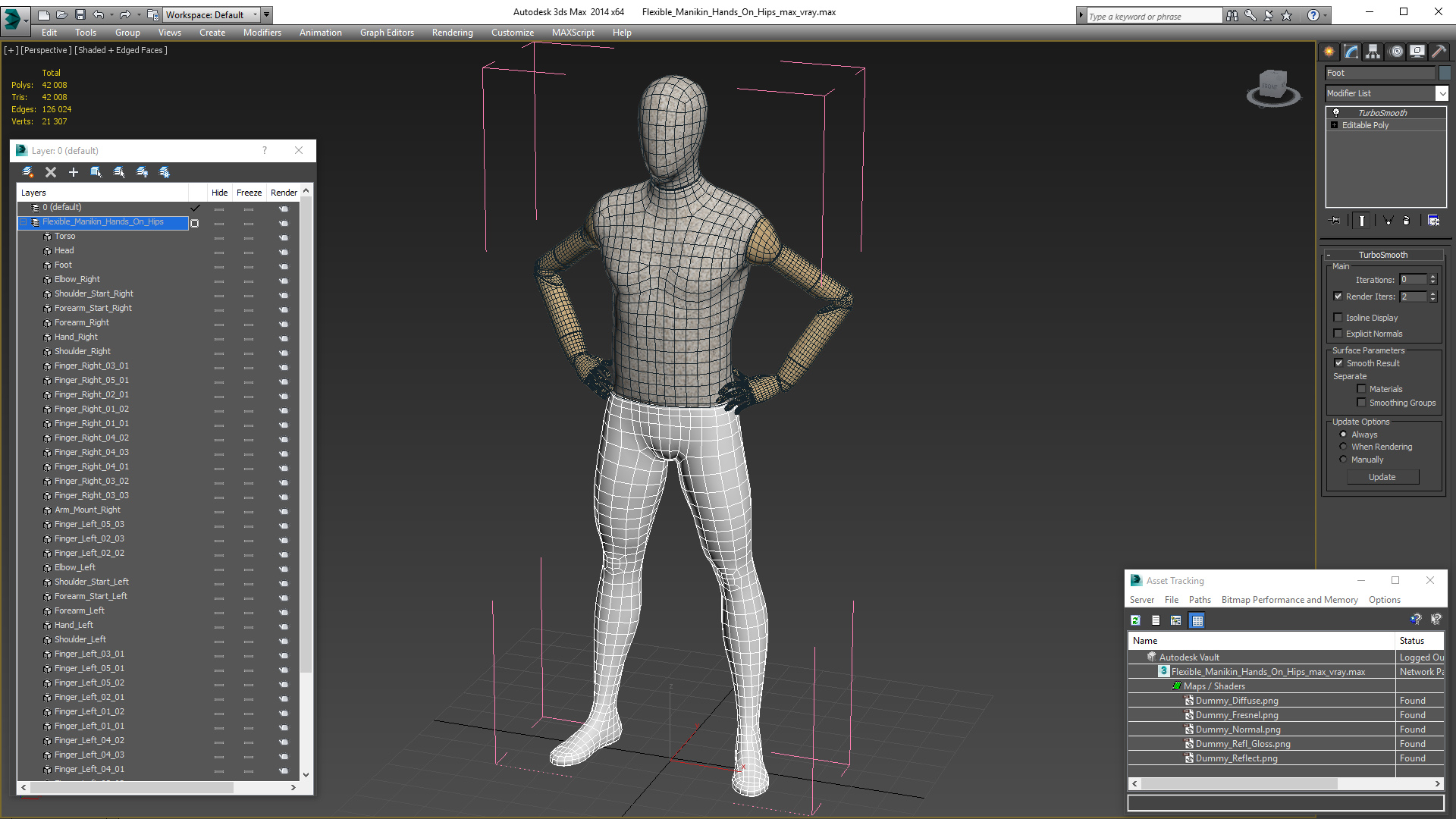Click the Pin Stack icon below modifier stack
Screen dimensions: 1456x819
pos(1335,221)
